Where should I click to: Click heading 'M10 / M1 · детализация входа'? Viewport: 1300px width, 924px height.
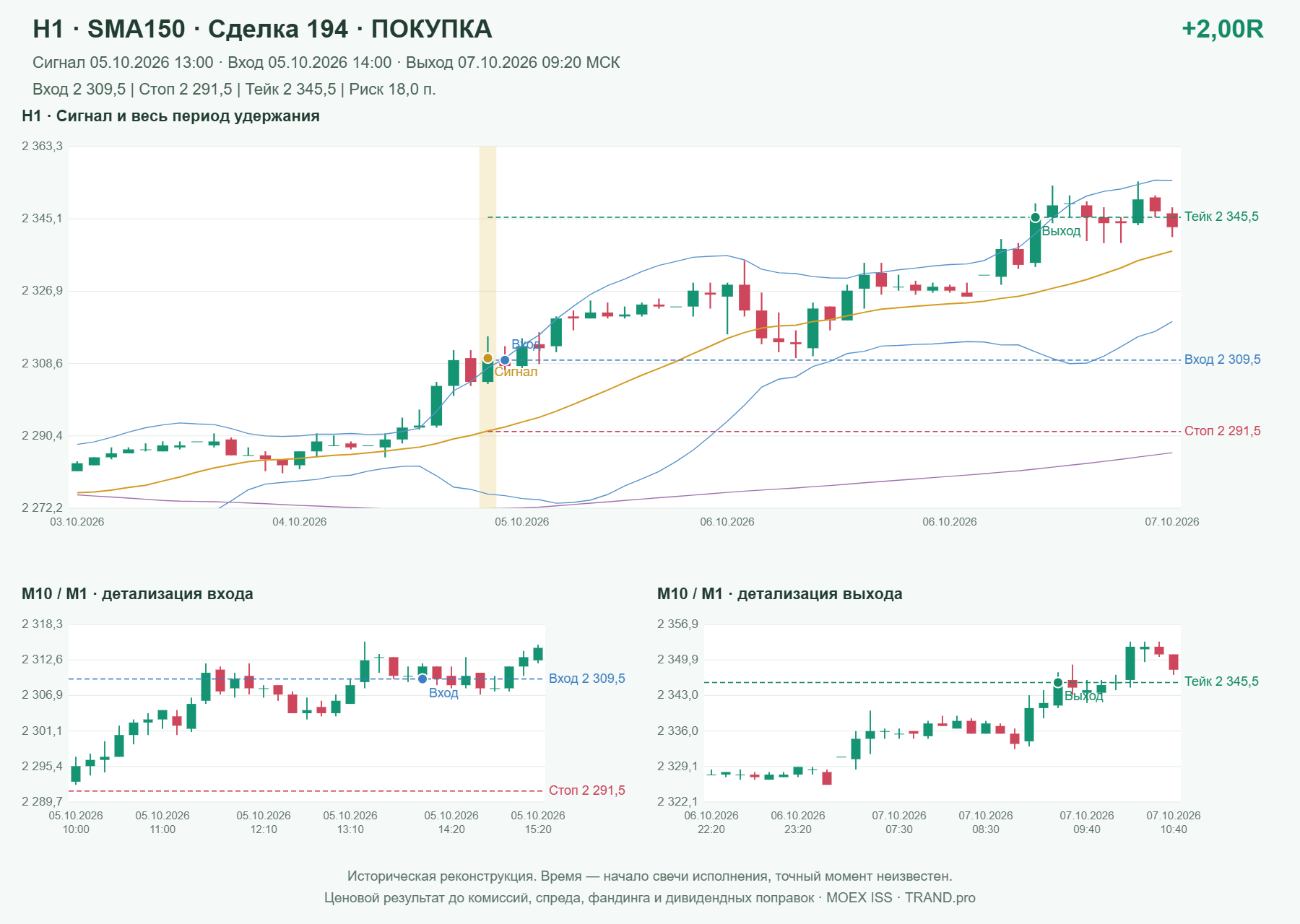coord(137,594)
